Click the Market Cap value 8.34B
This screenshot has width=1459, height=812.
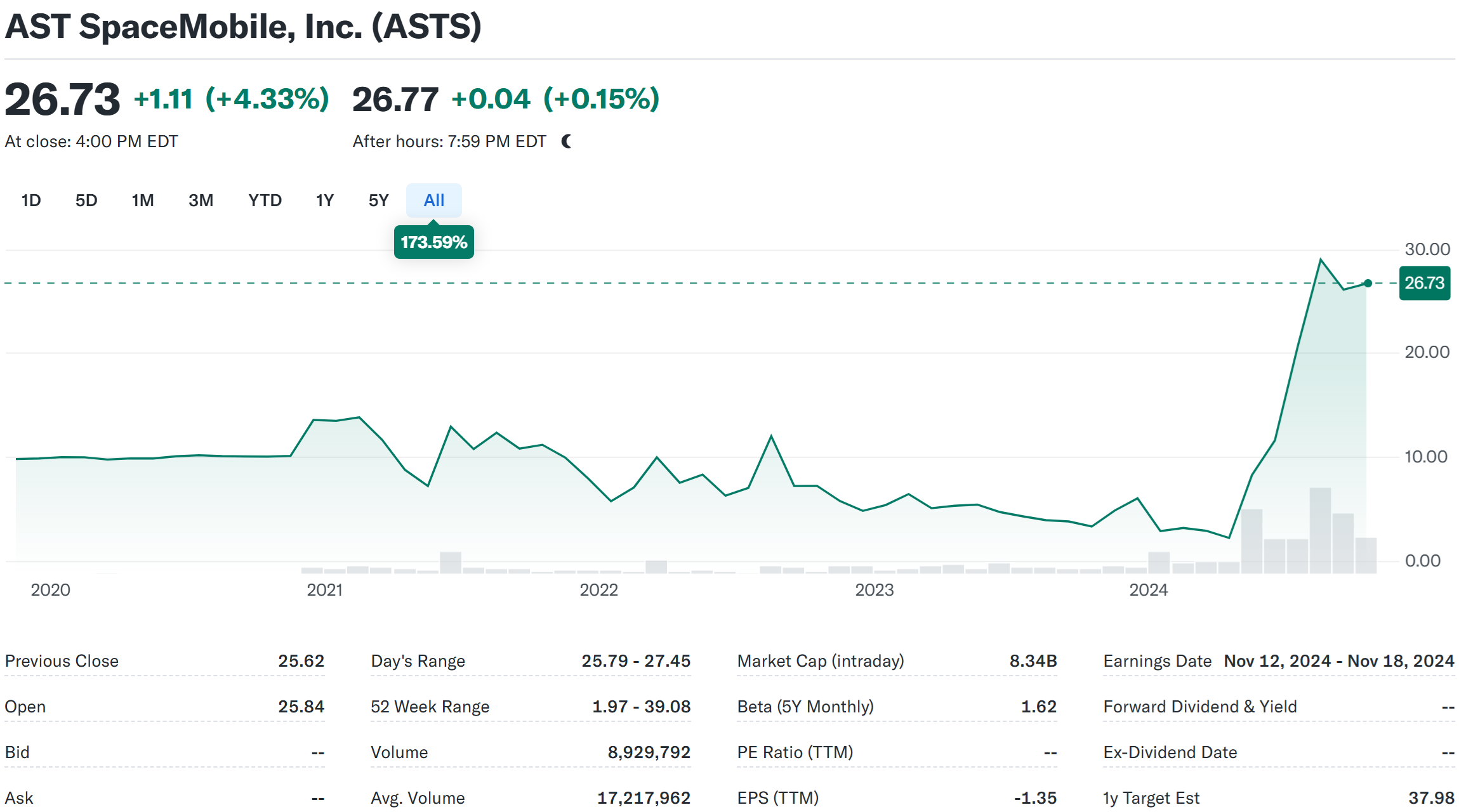[x=1033, y=661]
